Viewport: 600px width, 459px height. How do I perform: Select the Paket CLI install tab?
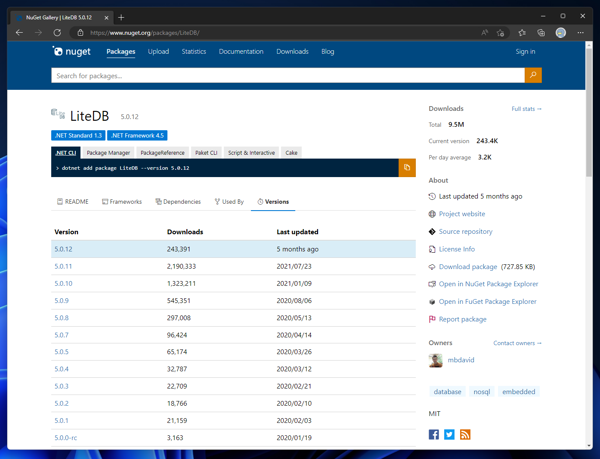[206, 153]
